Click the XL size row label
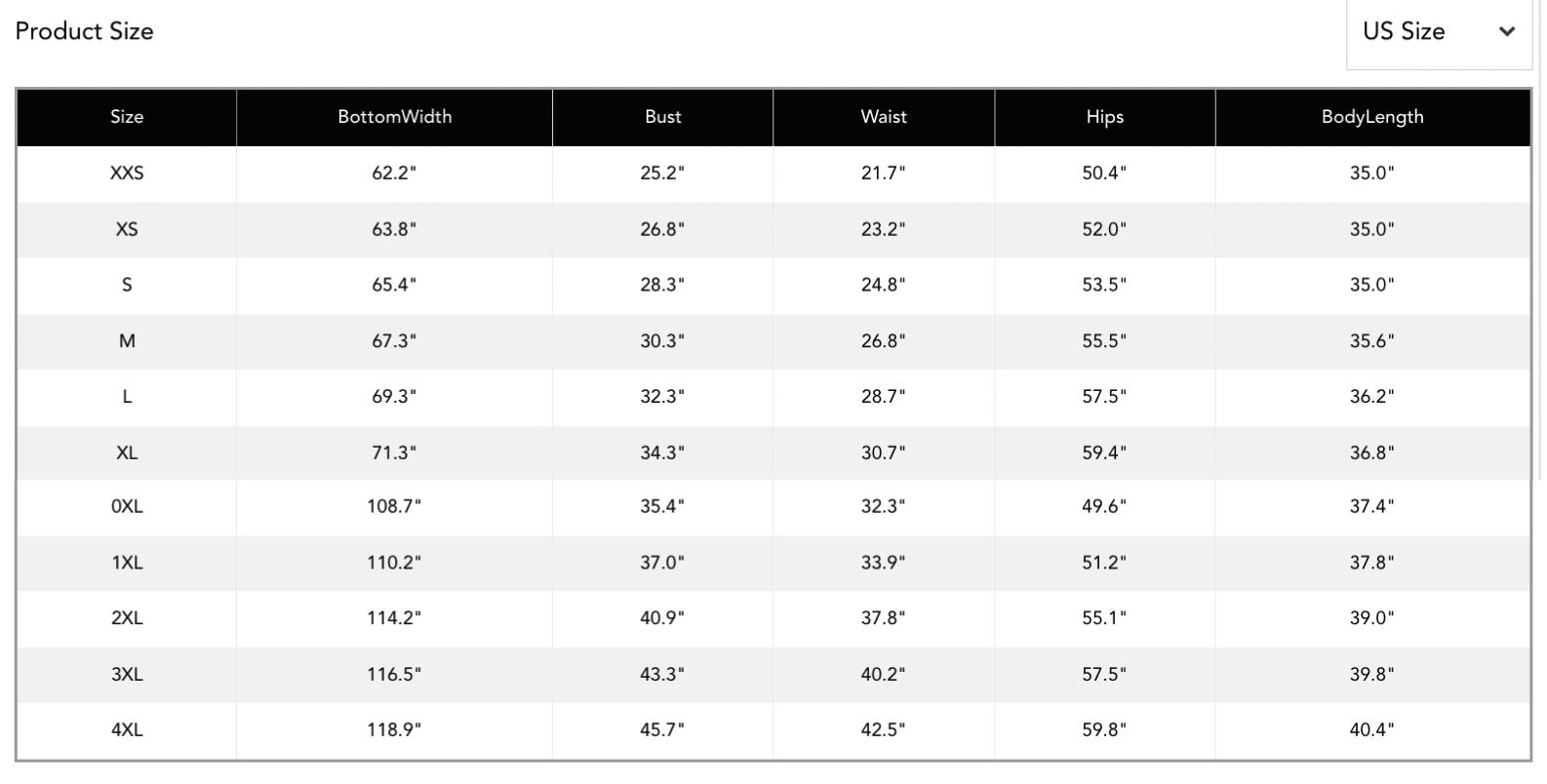 [x=127, y=453]
